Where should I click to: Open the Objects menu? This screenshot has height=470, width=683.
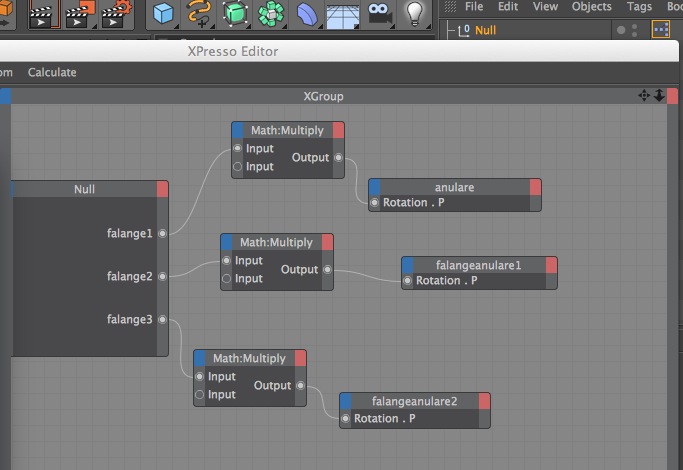coord(592,7)
